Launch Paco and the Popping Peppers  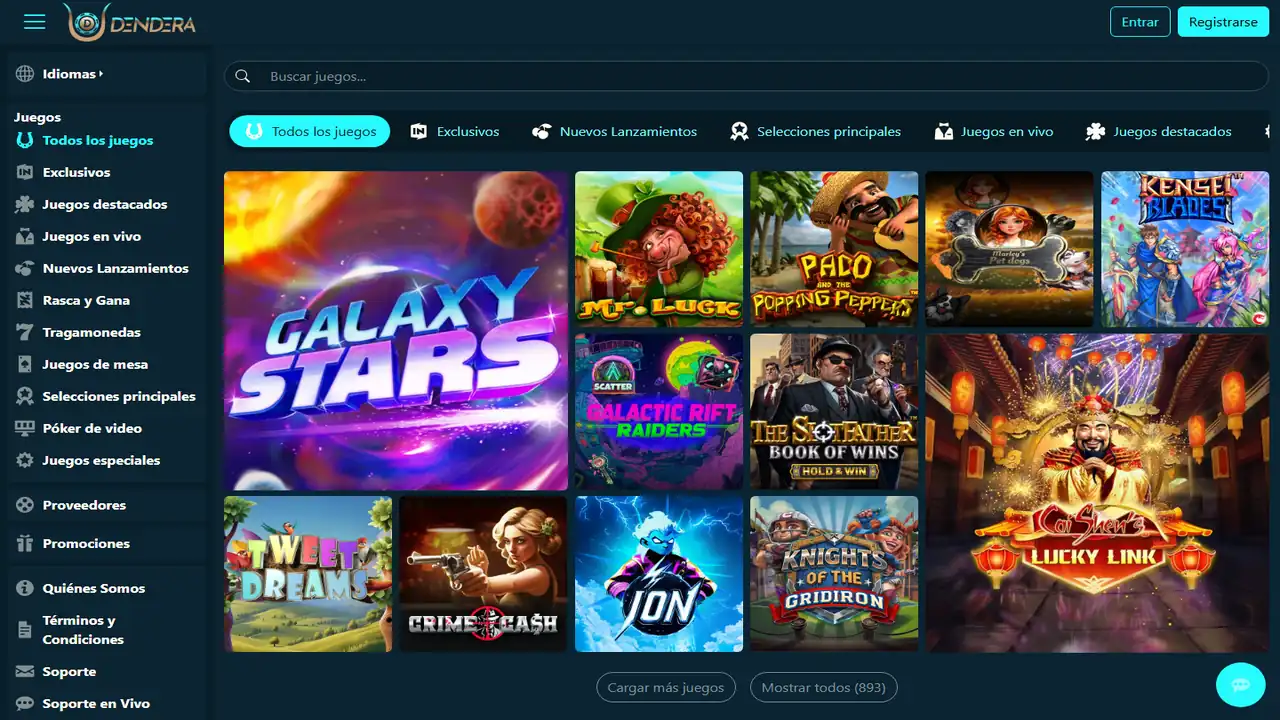tap(834, 249)
